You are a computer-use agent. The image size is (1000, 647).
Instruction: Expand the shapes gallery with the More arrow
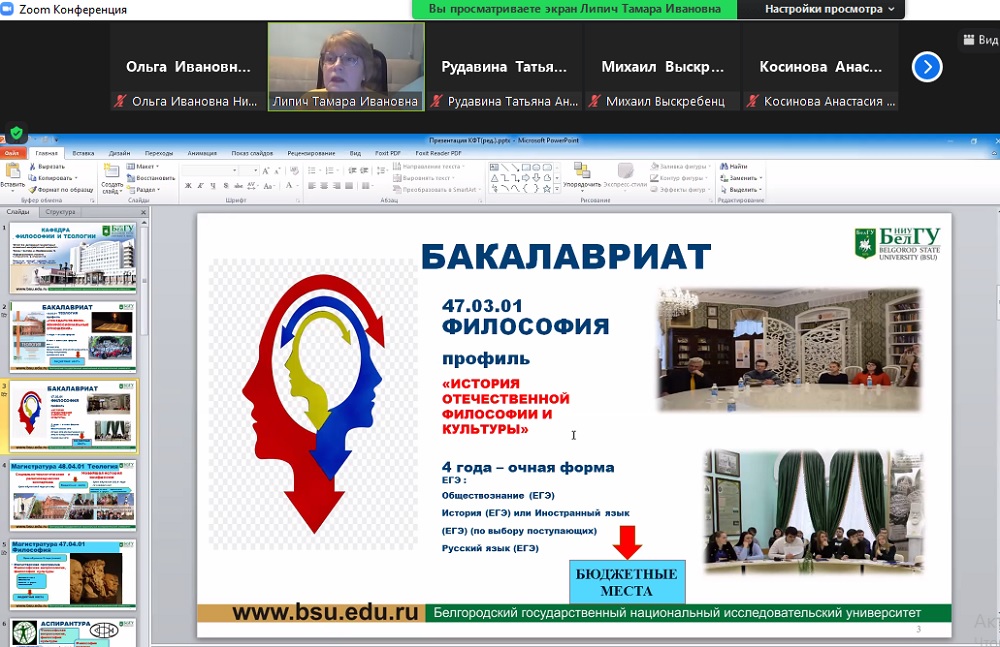pos(557,189)
